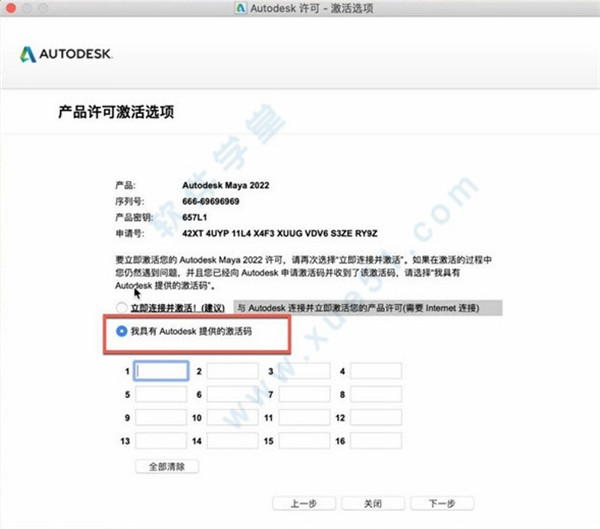The height and width of the screenshot is (529, 600).
Task: Click activation code field 7
Action: point(304,394)
